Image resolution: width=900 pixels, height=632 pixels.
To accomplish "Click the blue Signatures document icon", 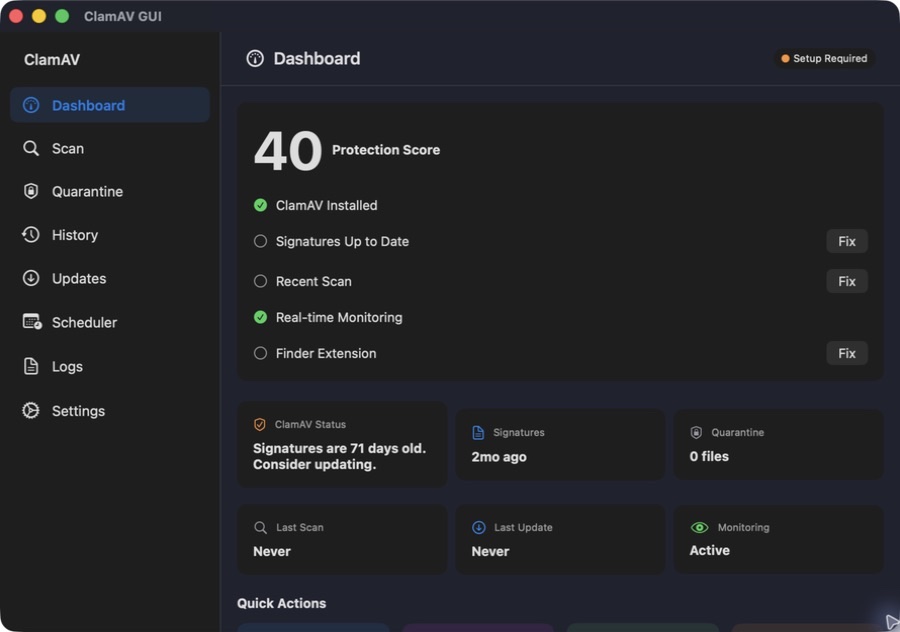I will pos(478,432).
